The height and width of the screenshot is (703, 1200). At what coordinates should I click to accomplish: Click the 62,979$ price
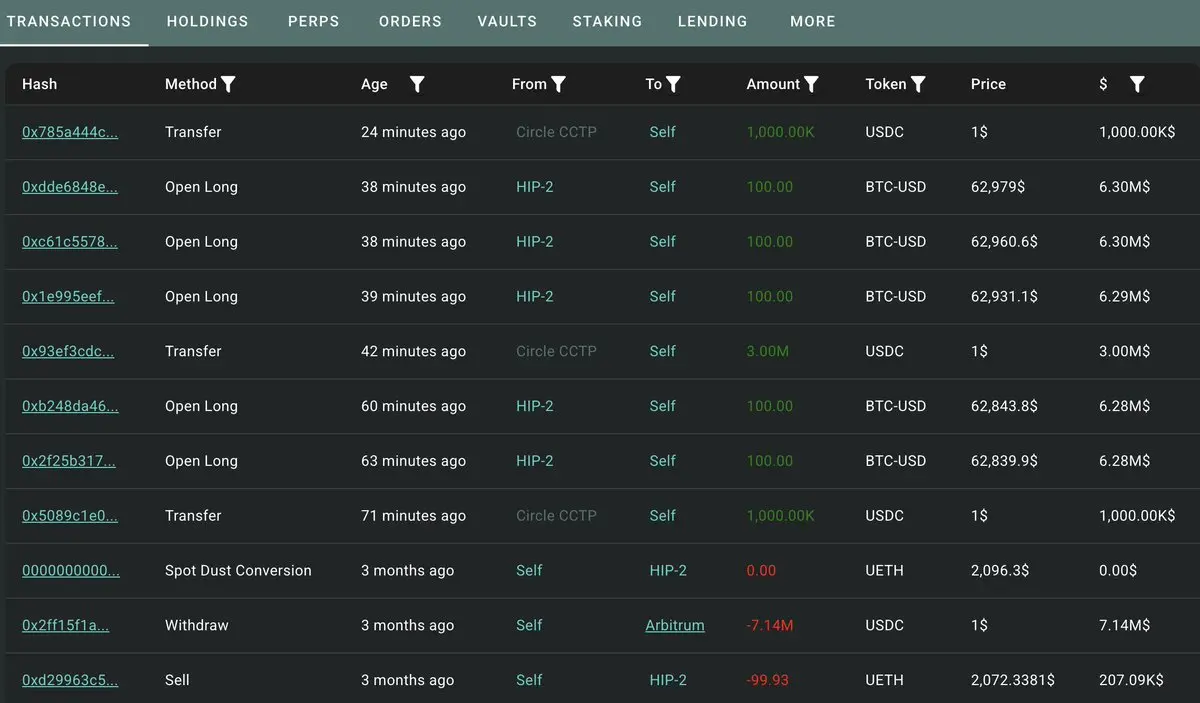998,187
